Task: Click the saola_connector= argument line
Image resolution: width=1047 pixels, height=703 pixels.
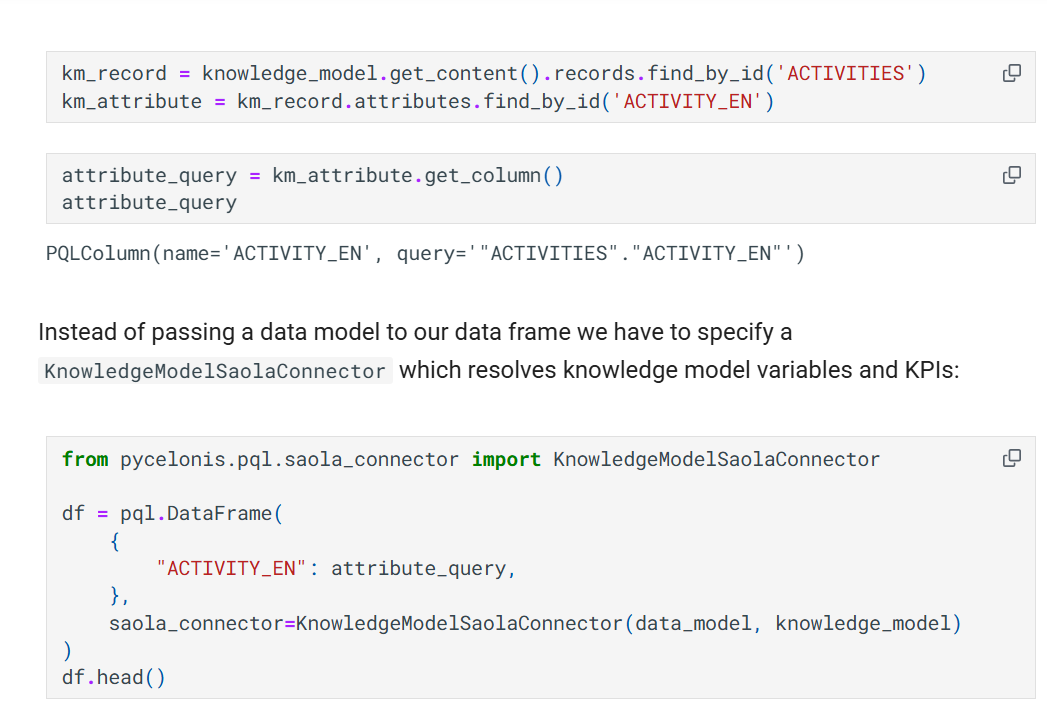Action: (535, 624)
